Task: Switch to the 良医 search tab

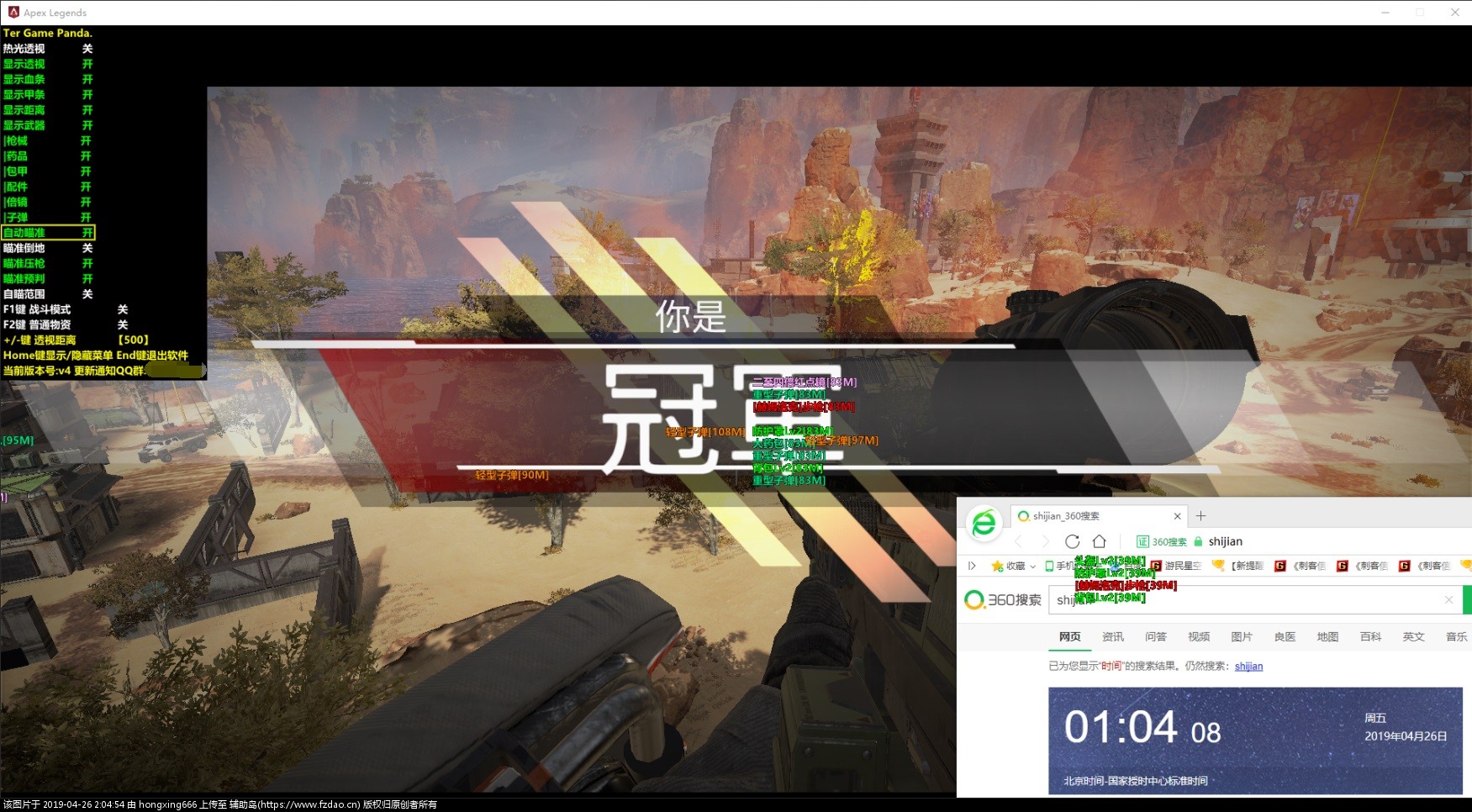Action: click(x=1285, y=636)
